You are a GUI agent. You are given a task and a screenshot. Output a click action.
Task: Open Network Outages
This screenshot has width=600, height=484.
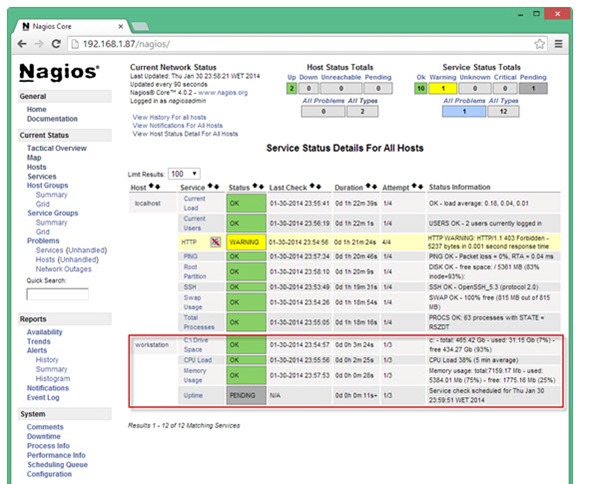point(64,269)
